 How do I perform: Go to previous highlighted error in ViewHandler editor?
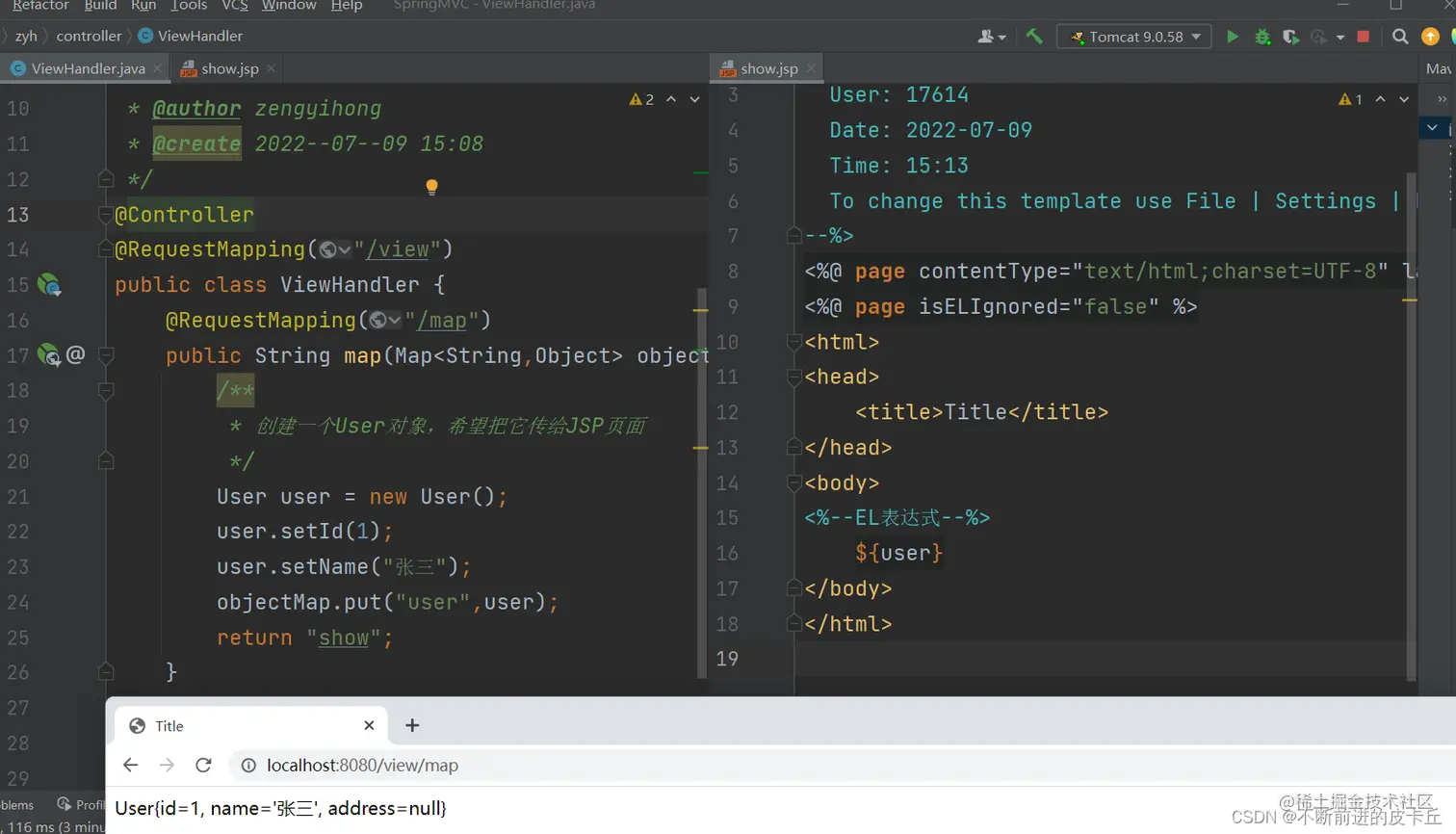(x=671, y=99)
